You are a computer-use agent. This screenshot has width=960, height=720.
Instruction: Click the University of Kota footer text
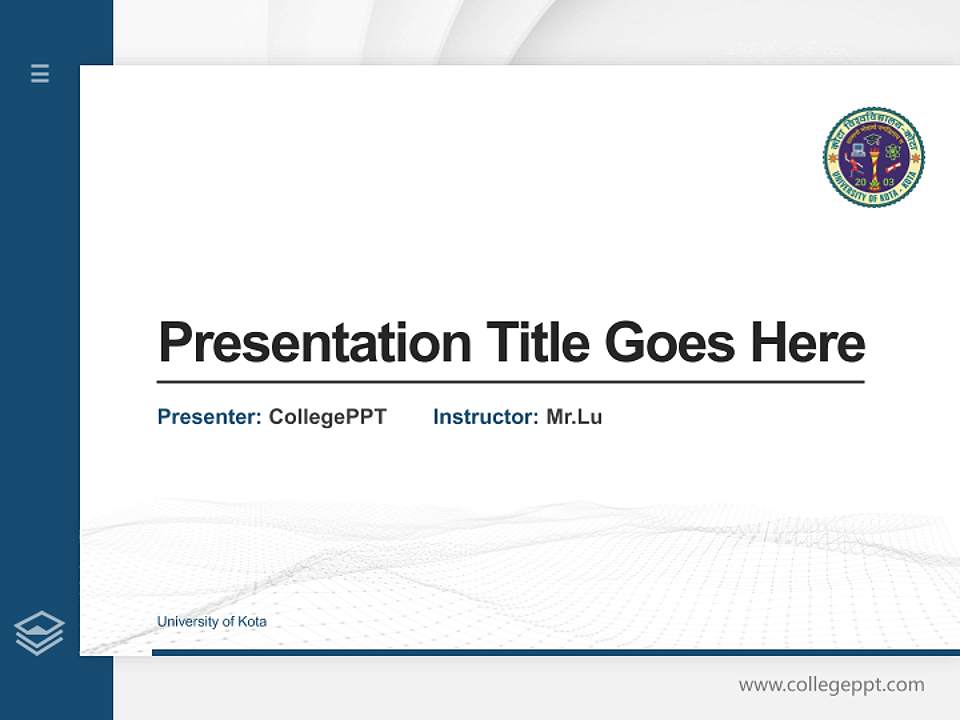211,621
